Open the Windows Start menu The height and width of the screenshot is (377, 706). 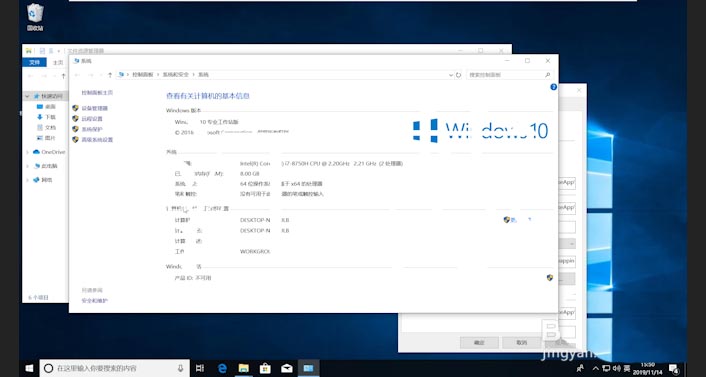point(29,368)
